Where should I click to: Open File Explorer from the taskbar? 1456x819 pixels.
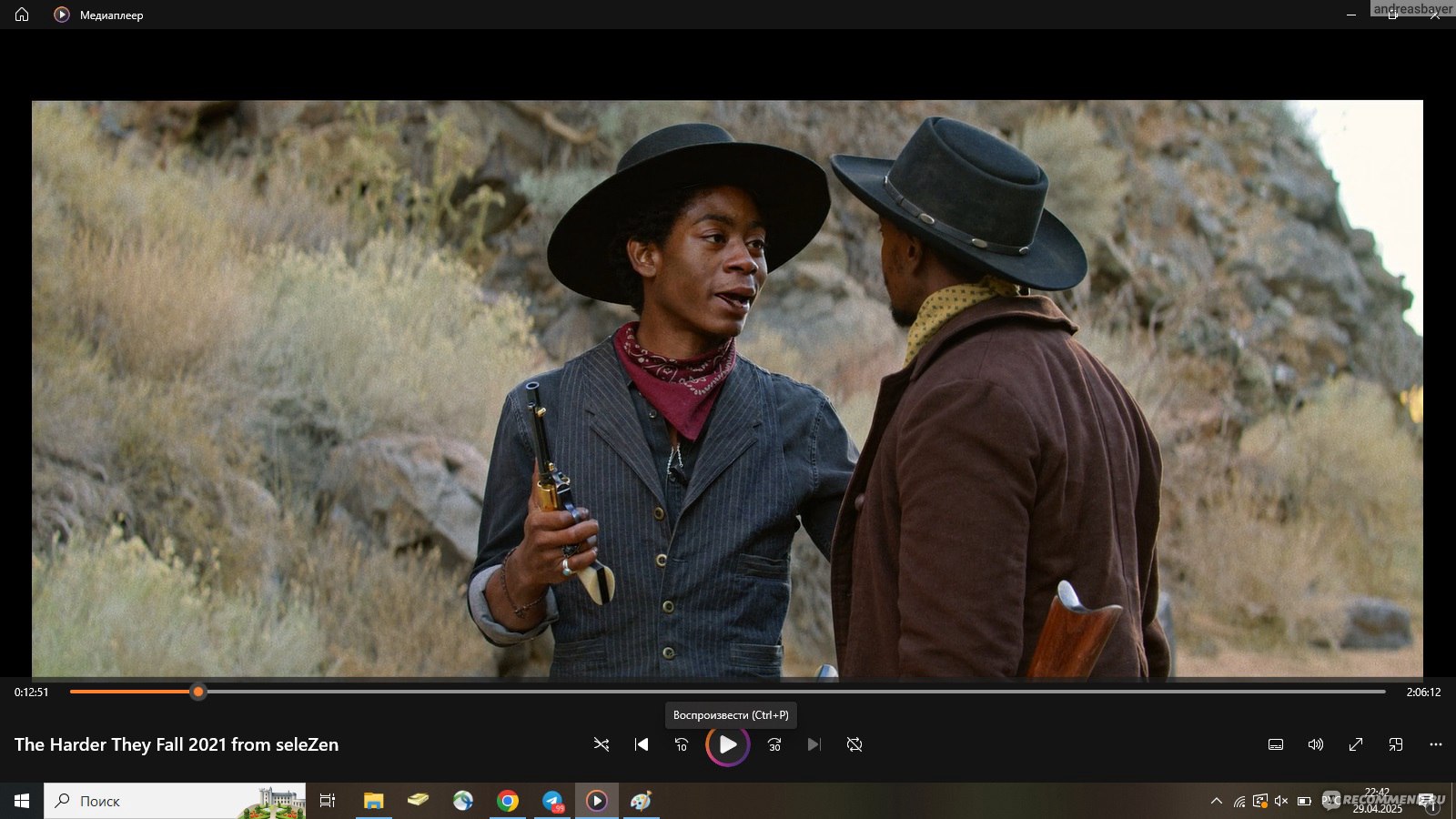(x=373, y=801)
